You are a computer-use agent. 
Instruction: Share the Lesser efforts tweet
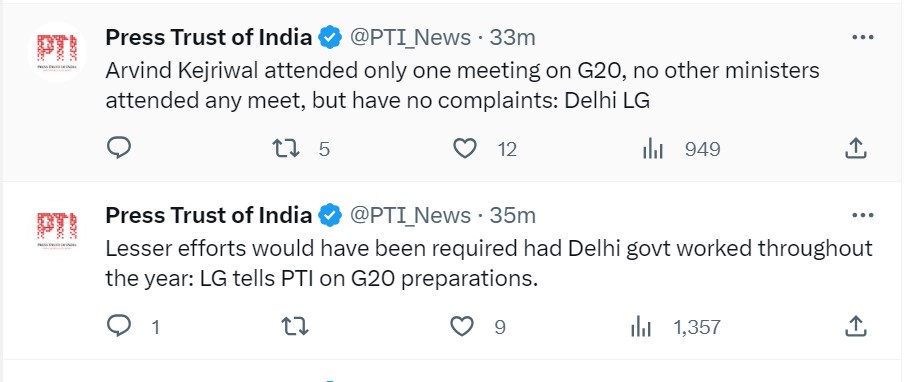click(x=855, y=326)
